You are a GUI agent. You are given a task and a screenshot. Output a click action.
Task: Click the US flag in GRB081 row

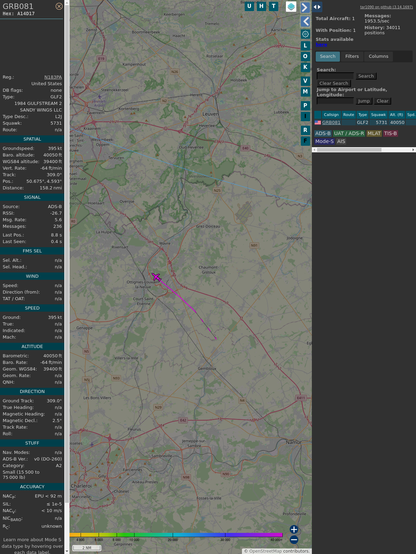(x=318, y=122)
